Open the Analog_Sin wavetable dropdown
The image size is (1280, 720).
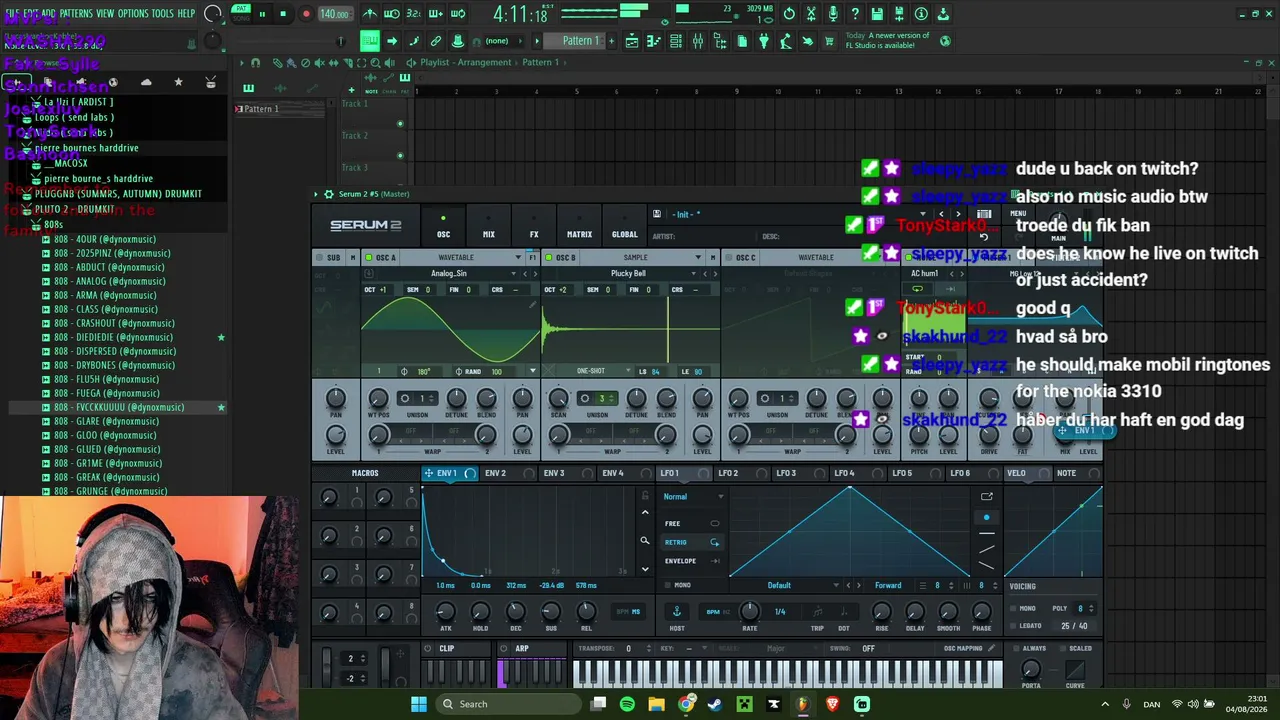[449, 273]
